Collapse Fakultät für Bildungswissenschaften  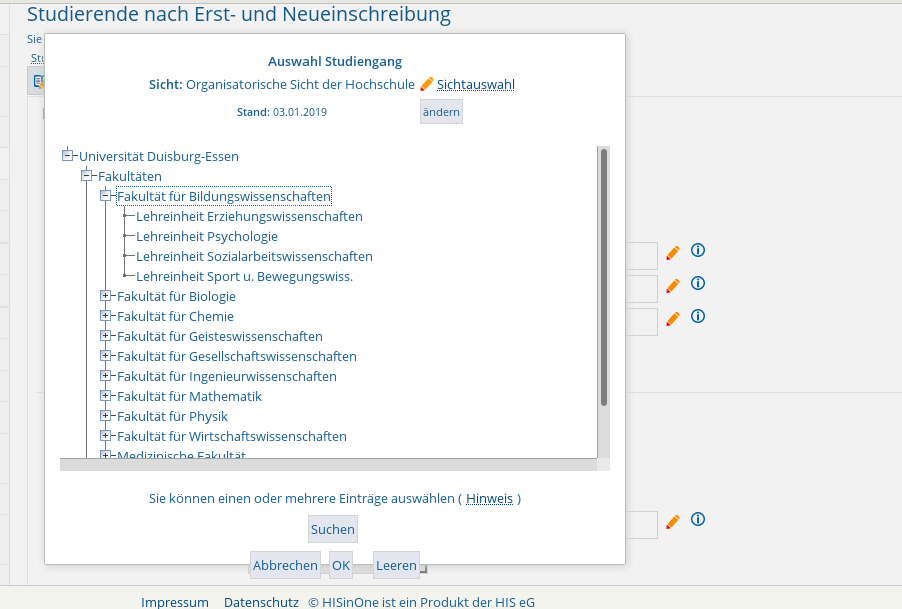coord(106,196)
